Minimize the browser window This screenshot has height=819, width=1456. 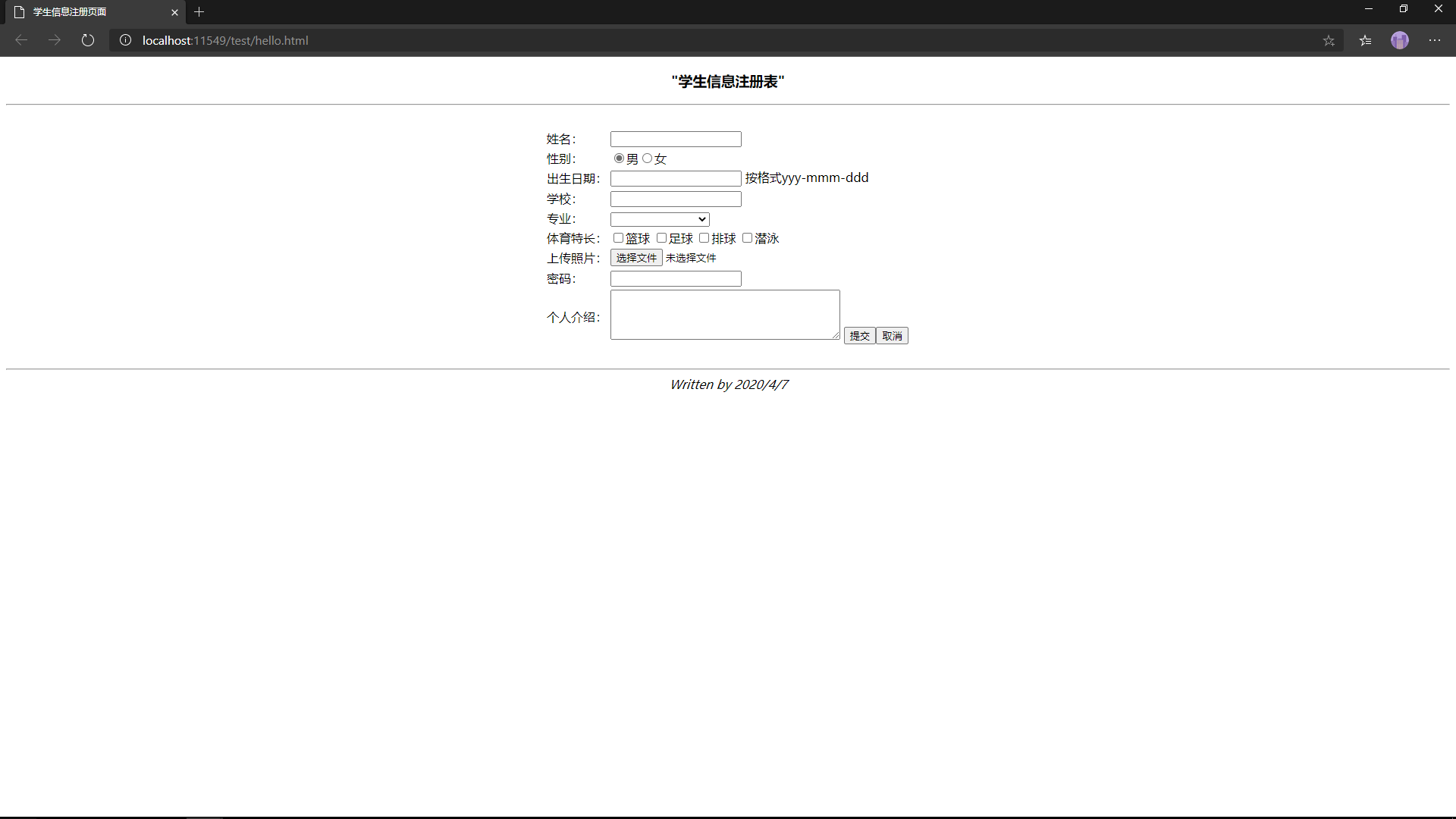(1369, 9)
